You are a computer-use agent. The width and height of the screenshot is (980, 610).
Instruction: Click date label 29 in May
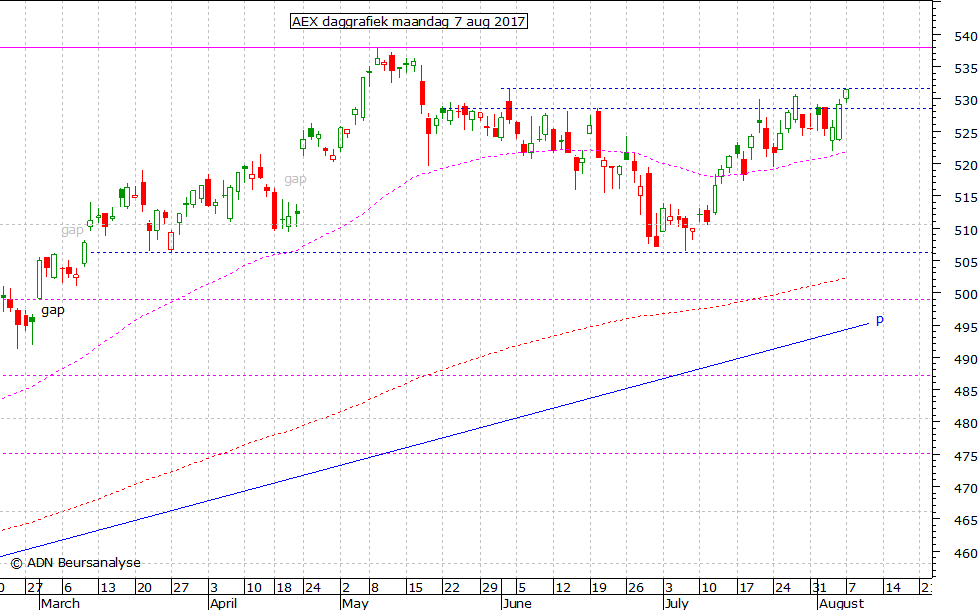tap(489, 588)
